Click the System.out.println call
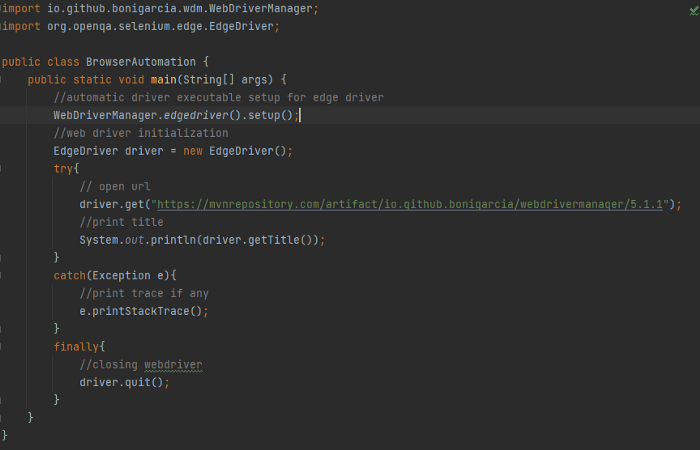The width and height of the screenshot is (700, 450). [x=202, y=240]
